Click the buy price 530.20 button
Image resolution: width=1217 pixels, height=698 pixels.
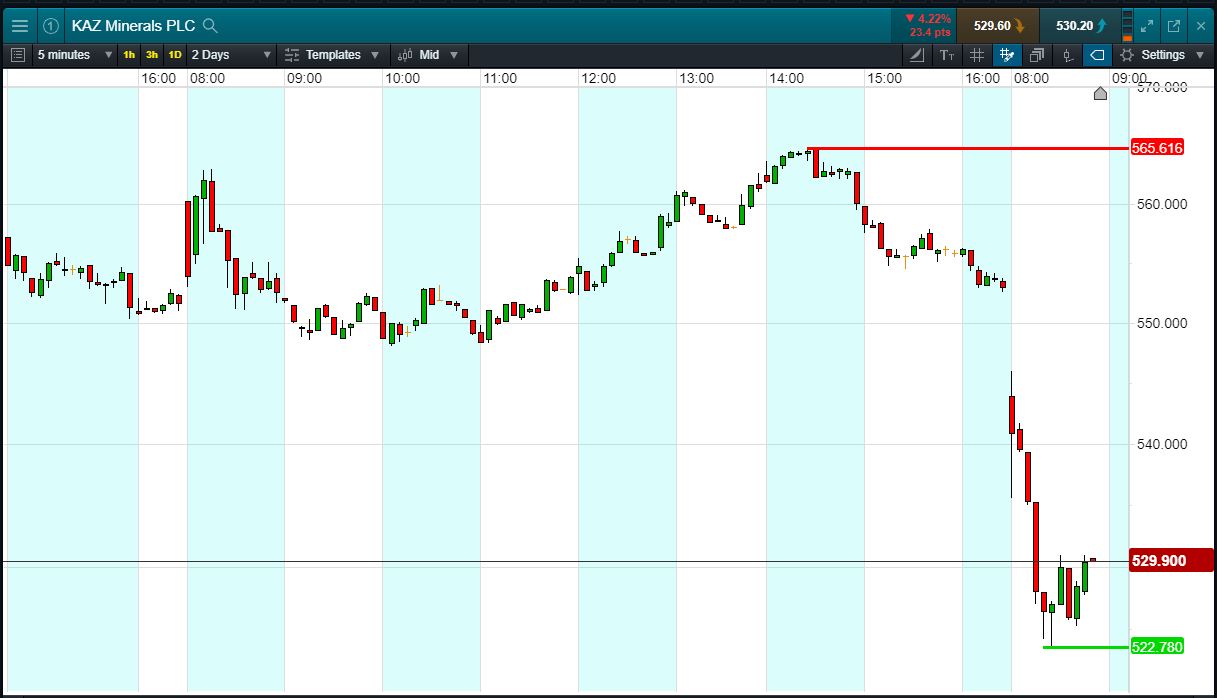pos(1079,26)
